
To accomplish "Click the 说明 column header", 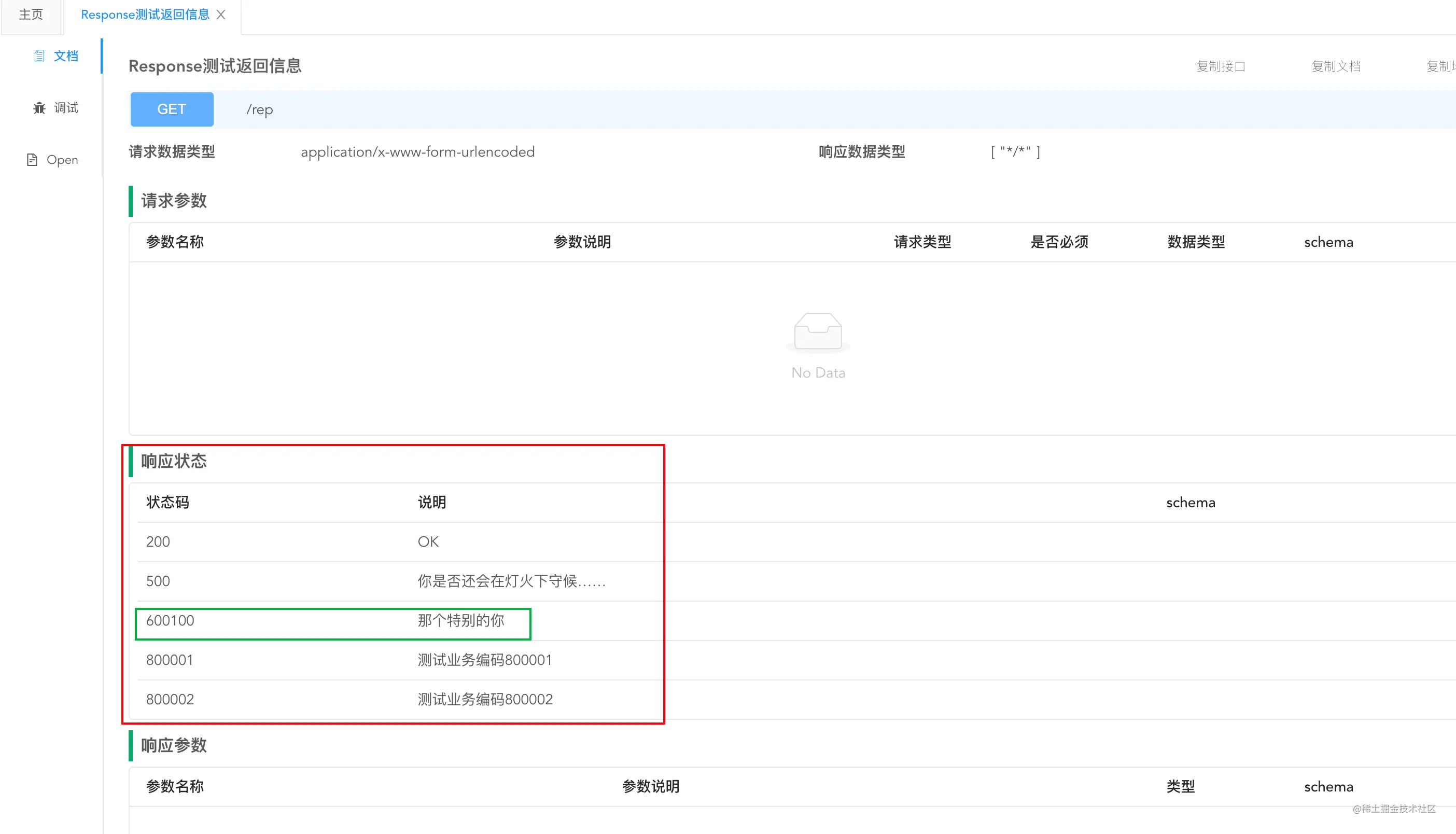I will click(x=432, y=503).
